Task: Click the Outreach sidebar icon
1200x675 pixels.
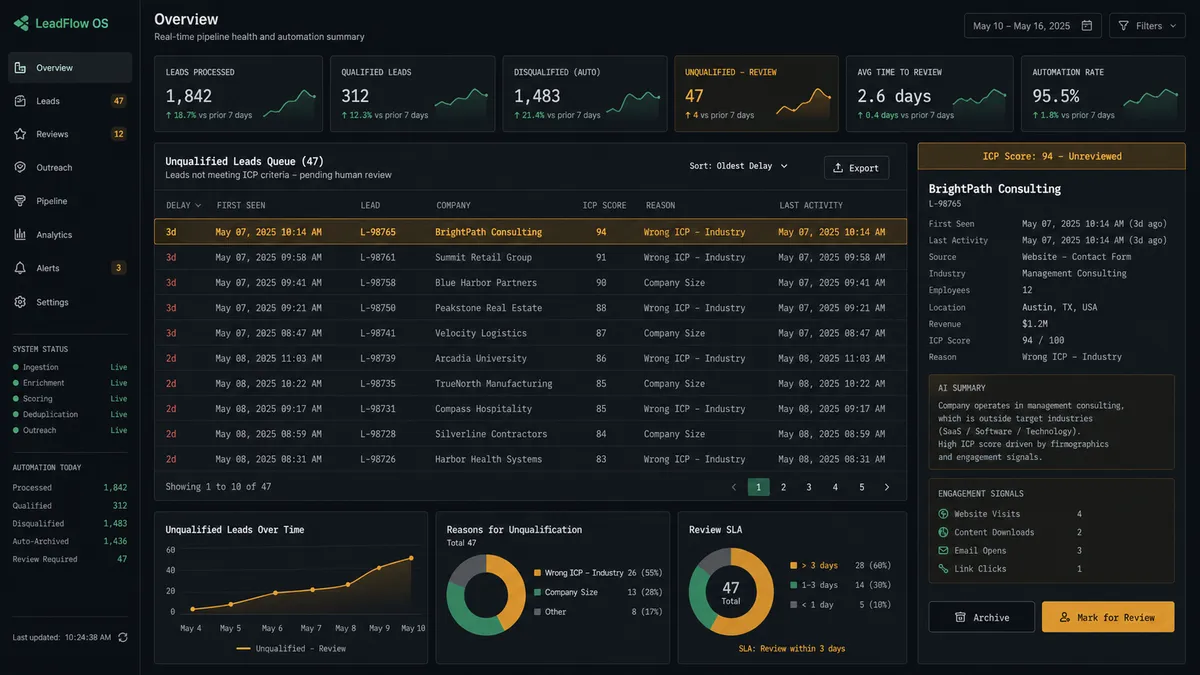Action: [x=21, y=168]
